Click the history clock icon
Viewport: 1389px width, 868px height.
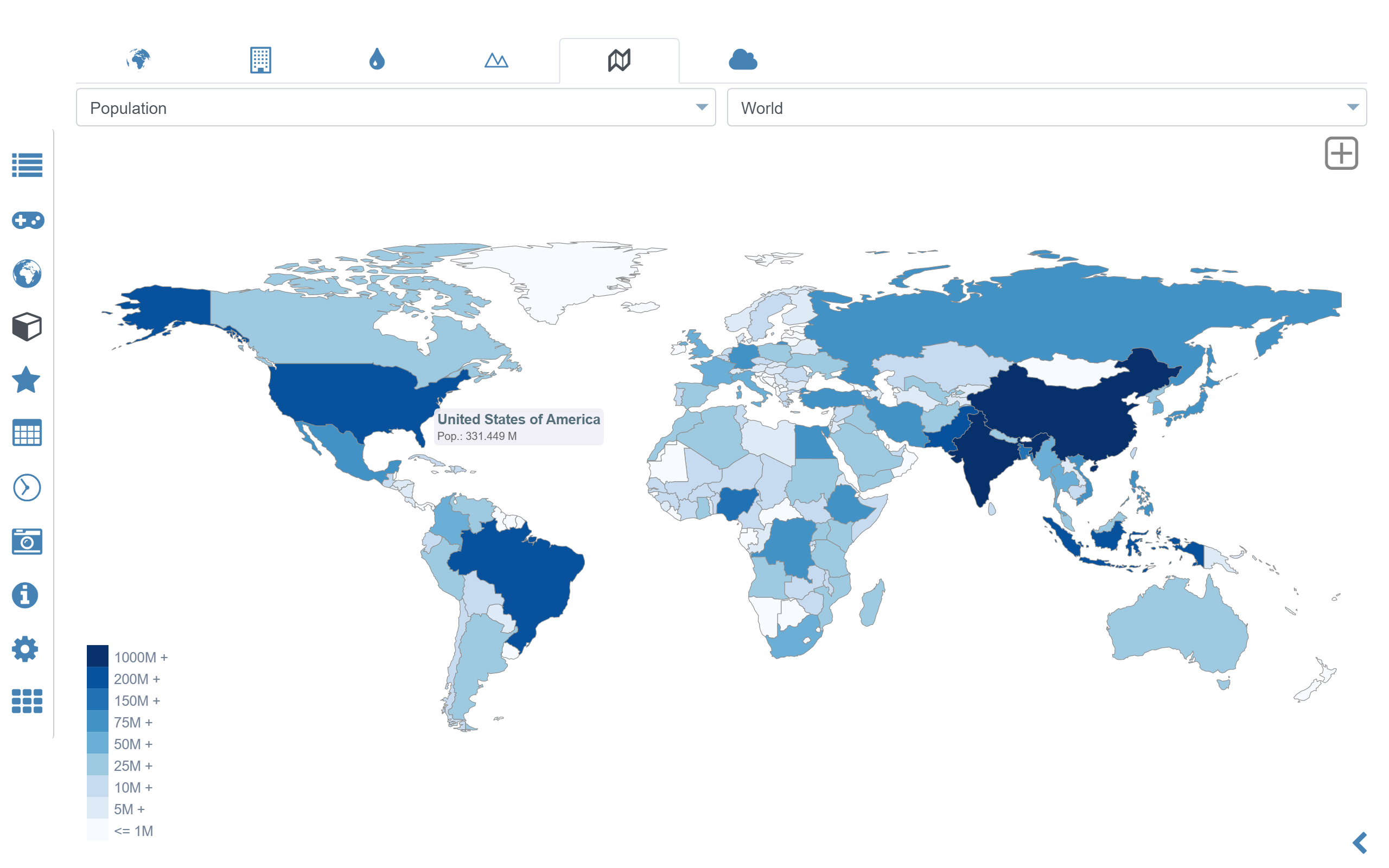27,487
